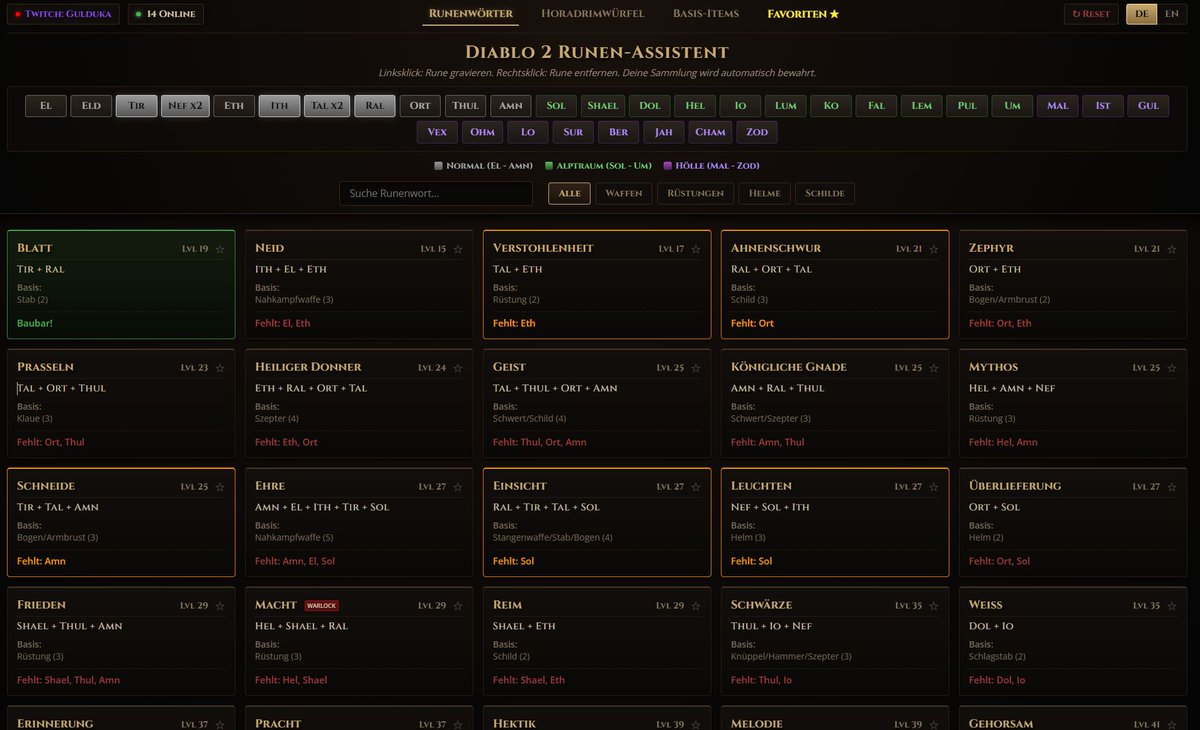Mark Zephyr as favorite
Image resolution: width=1200 pixels, height=730 pixels.
click(1171, 248)
